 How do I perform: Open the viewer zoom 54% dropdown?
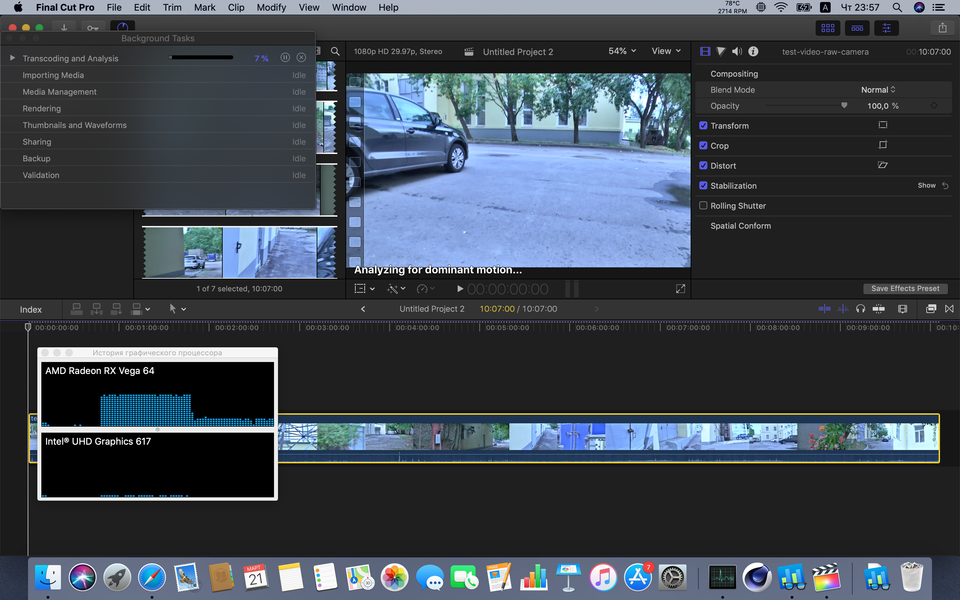621,51
